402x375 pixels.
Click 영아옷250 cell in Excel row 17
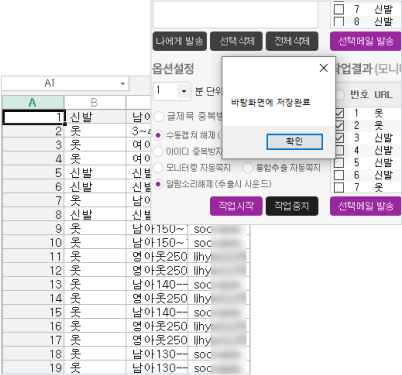click(157, 340)
